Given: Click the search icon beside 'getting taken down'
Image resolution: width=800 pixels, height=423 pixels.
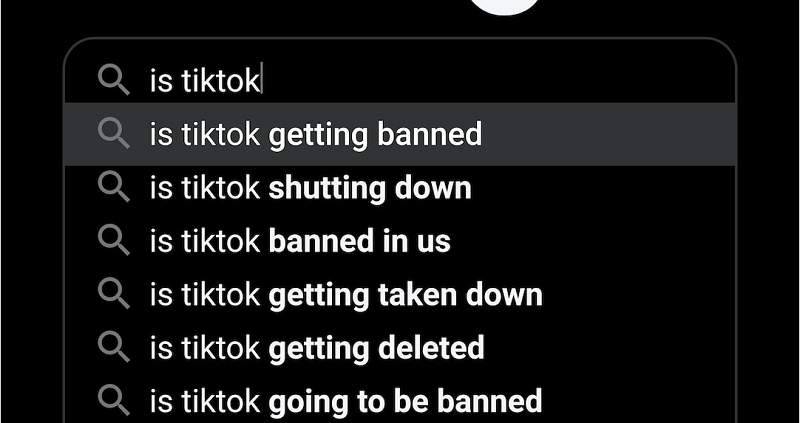Looking at the screenshot, I should [x=114, y=293].
